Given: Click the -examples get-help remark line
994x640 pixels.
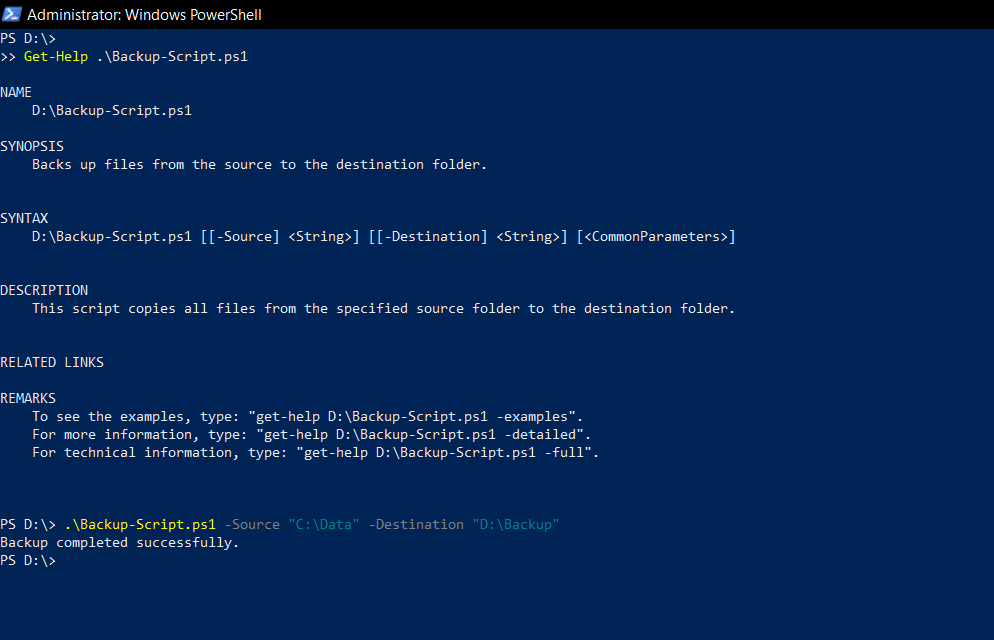Looking at the screenshot, I should pyautogui.click(x=307, y=416).
